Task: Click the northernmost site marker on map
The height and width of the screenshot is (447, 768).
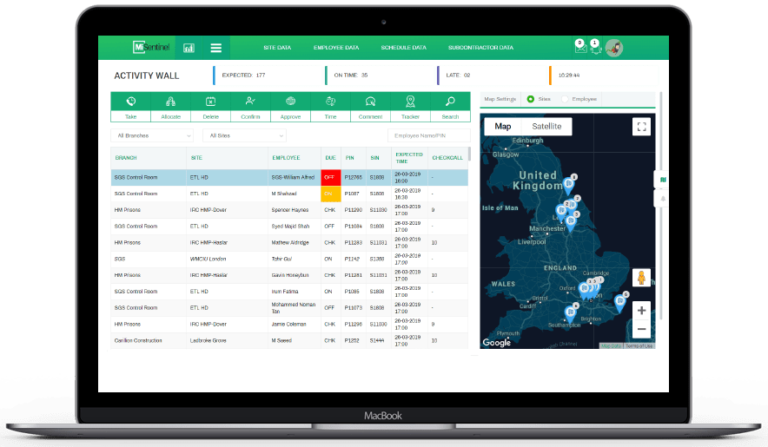Action: [569, 185]
